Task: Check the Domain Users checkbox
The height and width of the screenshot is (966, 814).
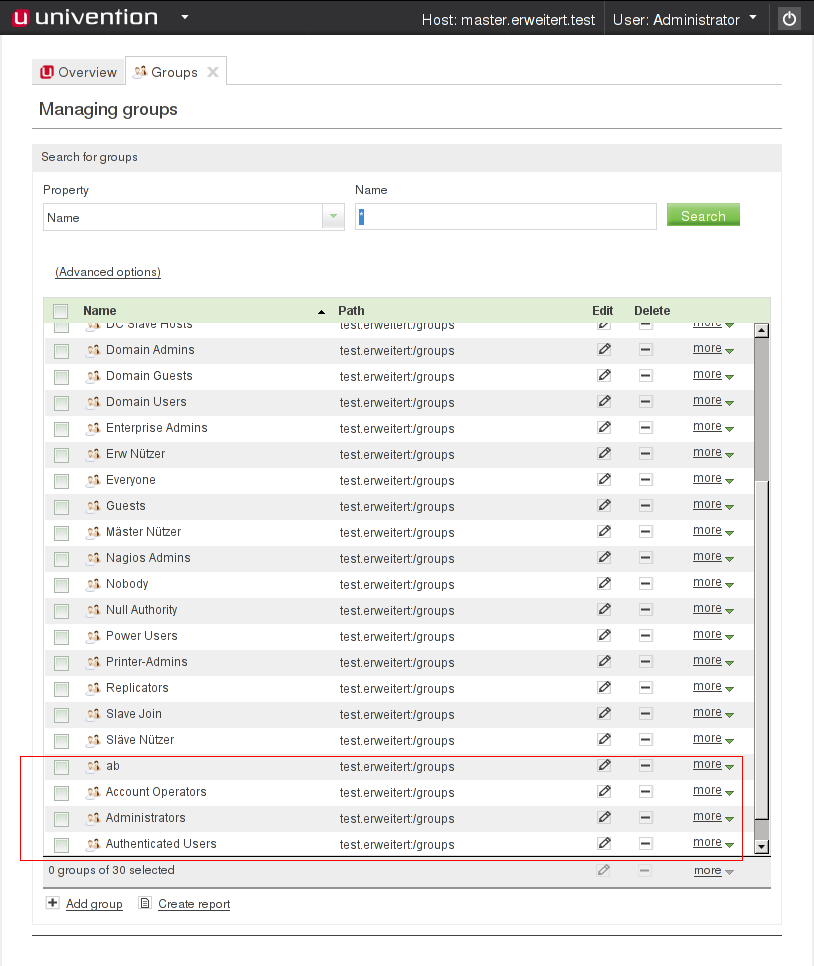Action: pos(61,402)
